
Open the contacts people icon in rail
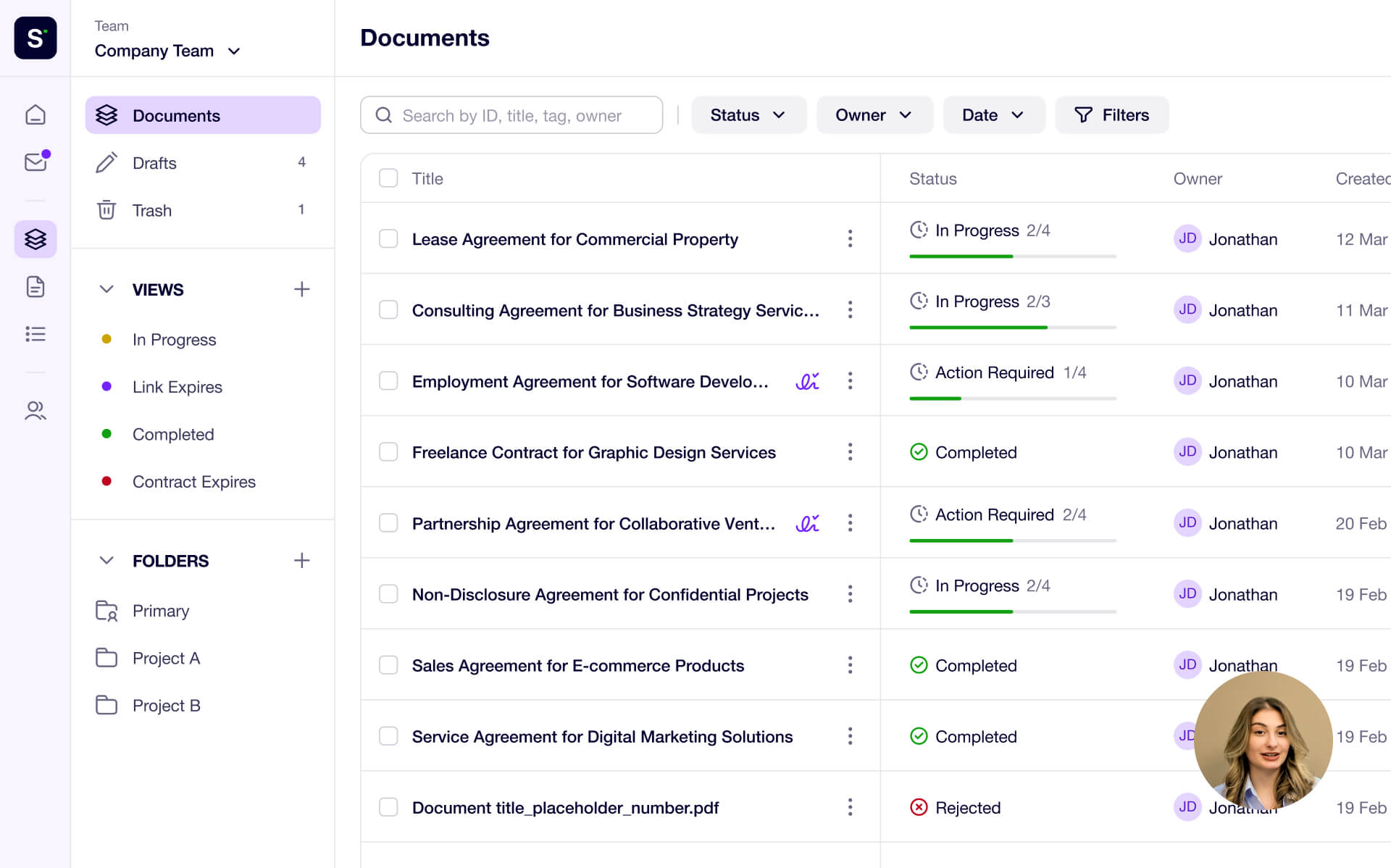(35, 411)
